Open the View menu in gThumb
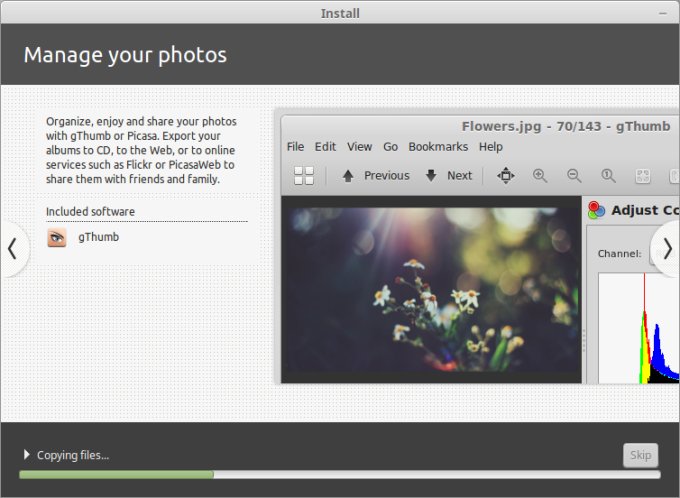Image resolution: width=680 pixels, height=498 pixels. (x=360, y=147)
